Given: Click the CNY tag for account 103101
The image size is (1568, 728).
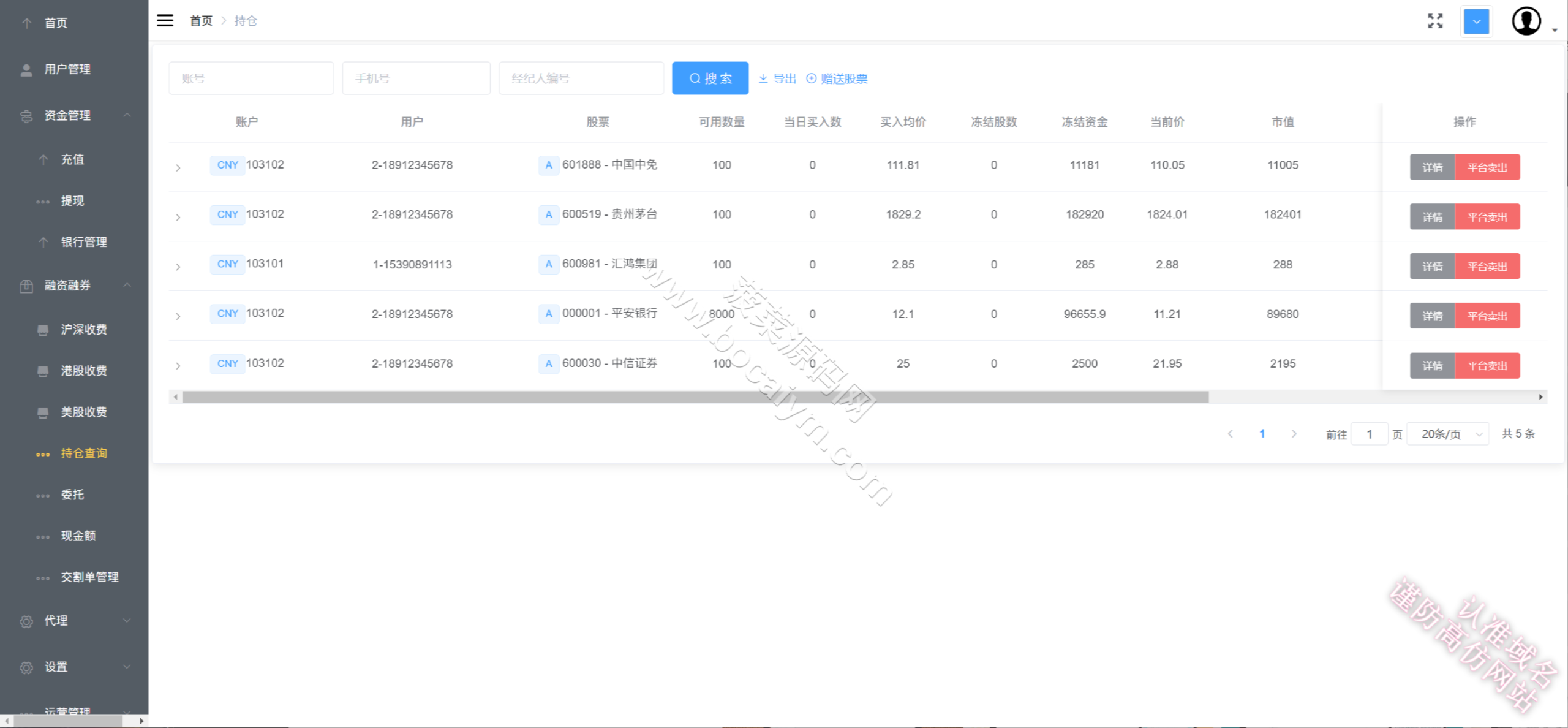Looking at the screenshot, I should click(227, 264).
